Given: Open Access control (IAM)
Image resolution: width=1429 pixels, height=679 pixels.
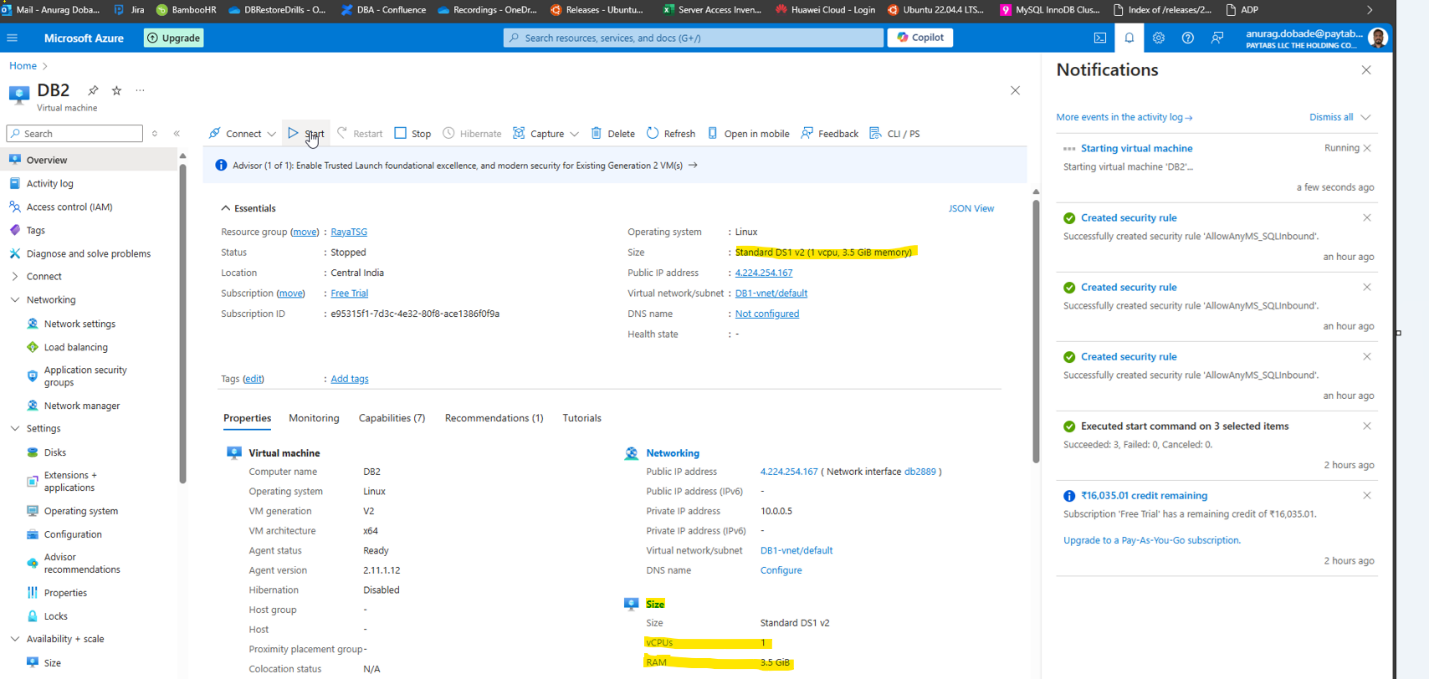Looking at the screenshot, I should 69,207.
